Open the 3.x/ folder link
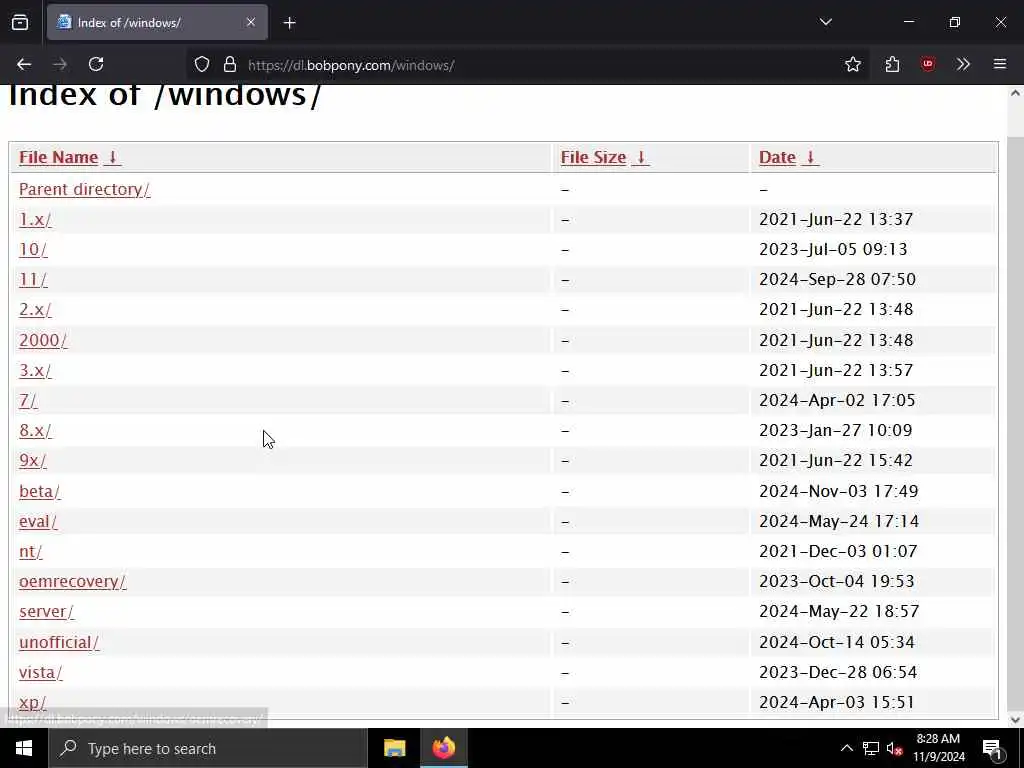Image resolution: width=1024 pixels, height=768 pixels. pos(35,370)
